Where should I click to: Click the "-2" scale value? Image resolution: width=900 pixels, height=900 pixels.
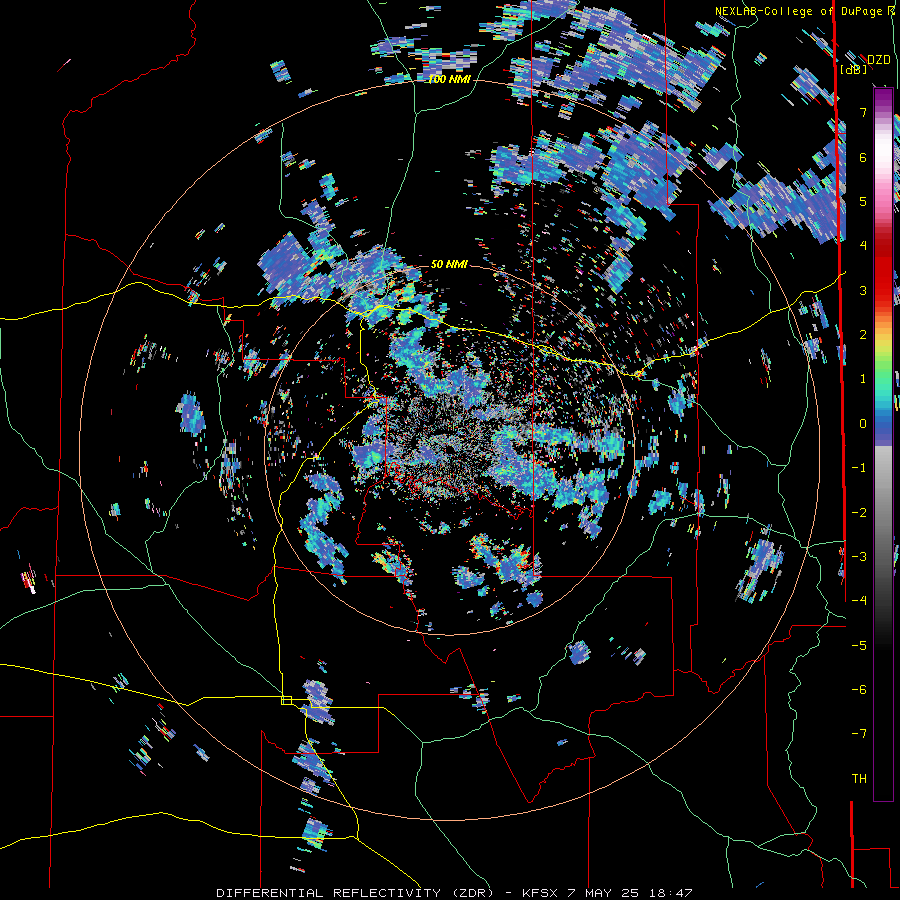(x=859, y=512)
